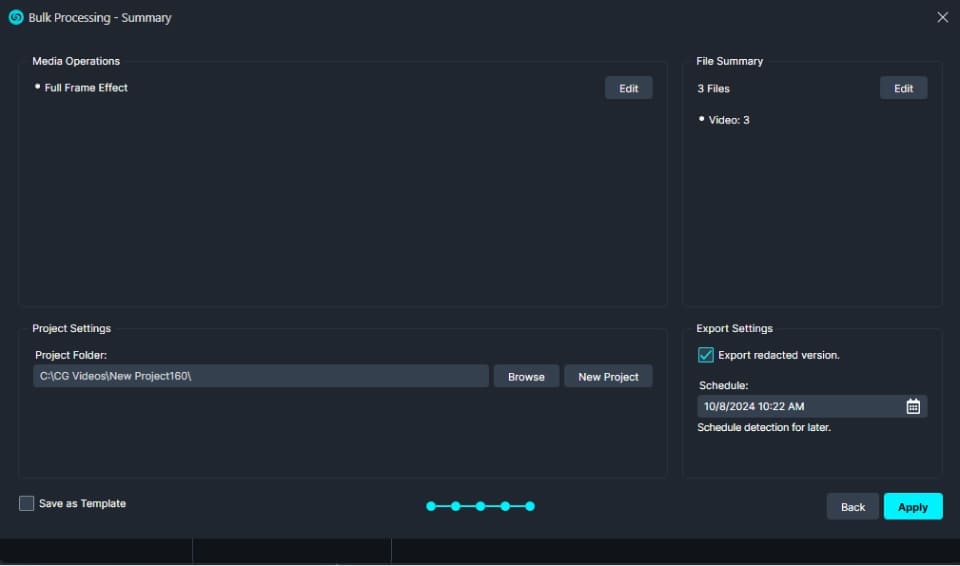Select the Full Frame Effect operation entry
Viewport: 960px width, 566px height.
[86, 88]
